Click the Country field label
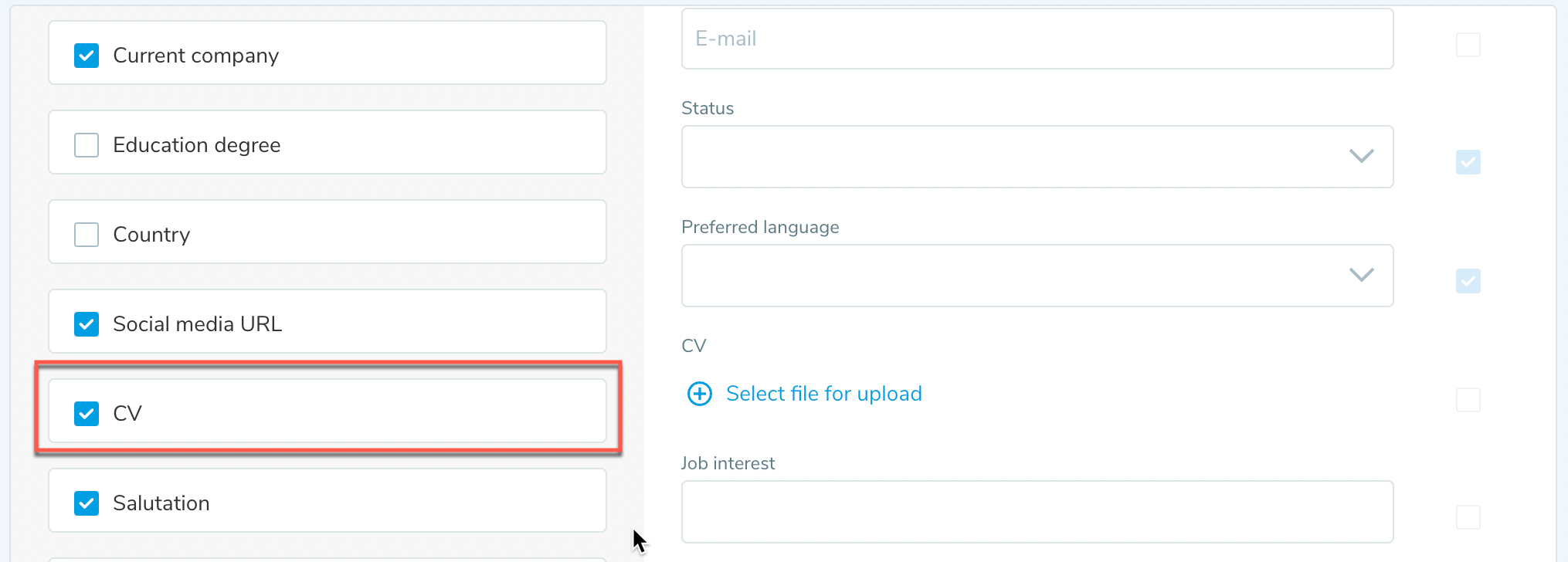This screenshot has height=562, width=1568. coord(151,235)
